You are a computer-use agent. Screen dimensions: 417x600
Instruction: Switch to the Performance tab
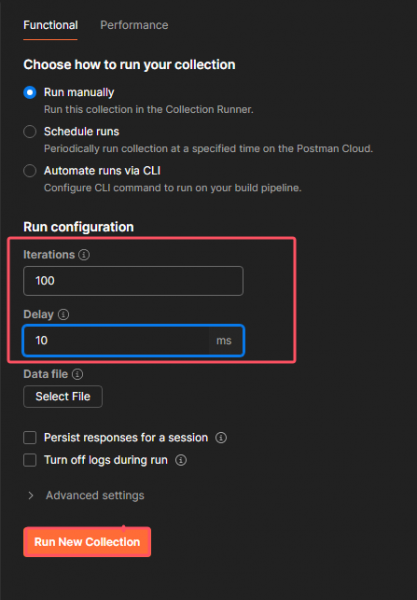click(134, 25)
